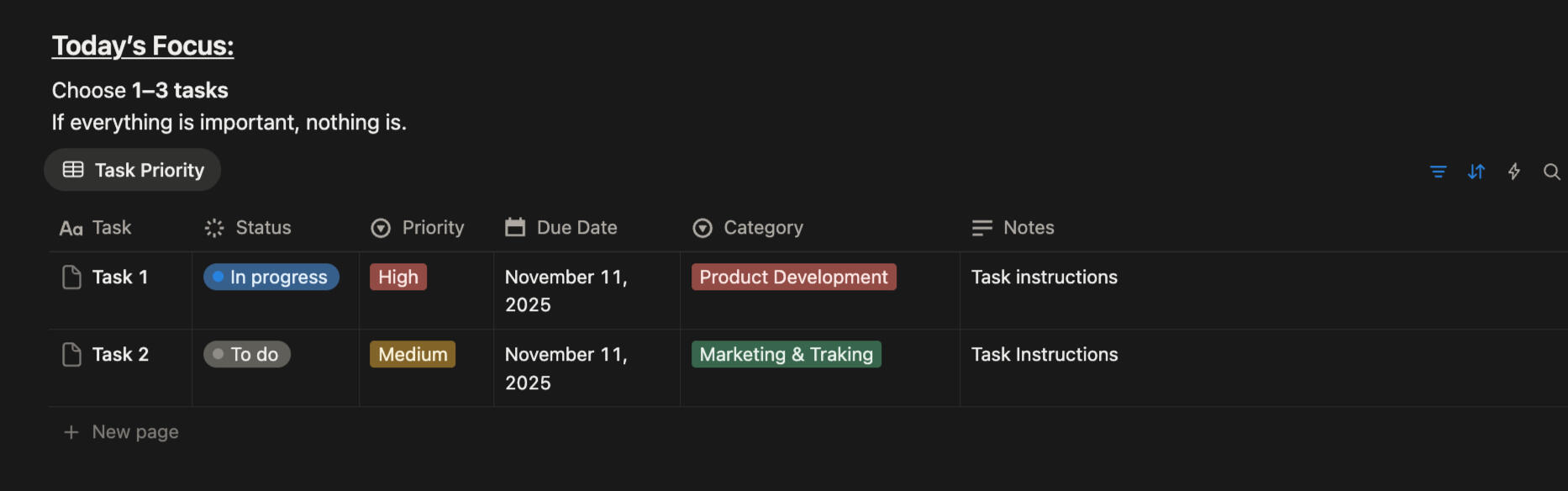
Task: Open the In progress status dropdown
Action: (x=271, y=277)
